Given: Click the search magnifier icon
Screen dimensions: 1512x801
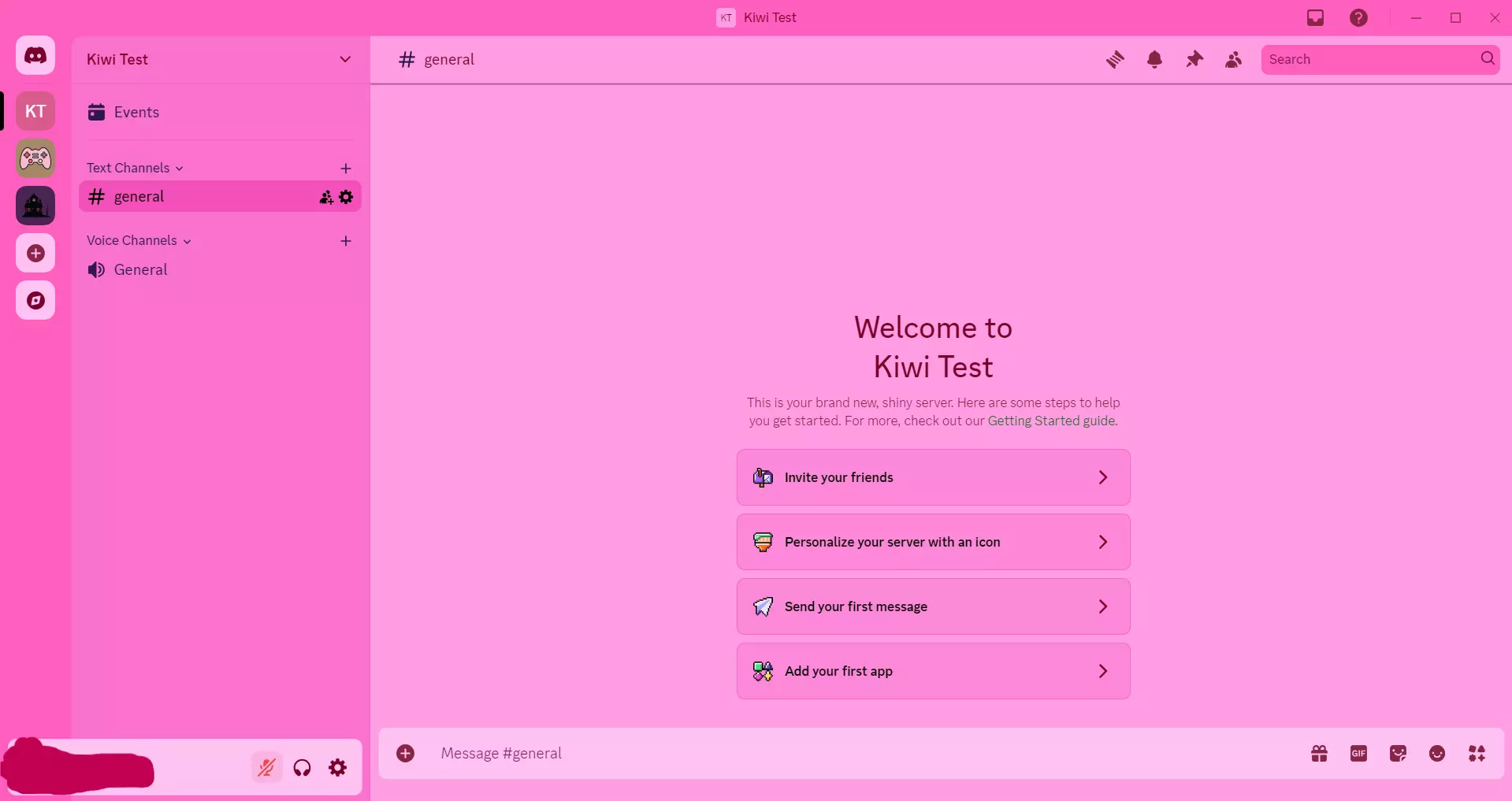Looking at the screenshot, I should coord(1488,58).
